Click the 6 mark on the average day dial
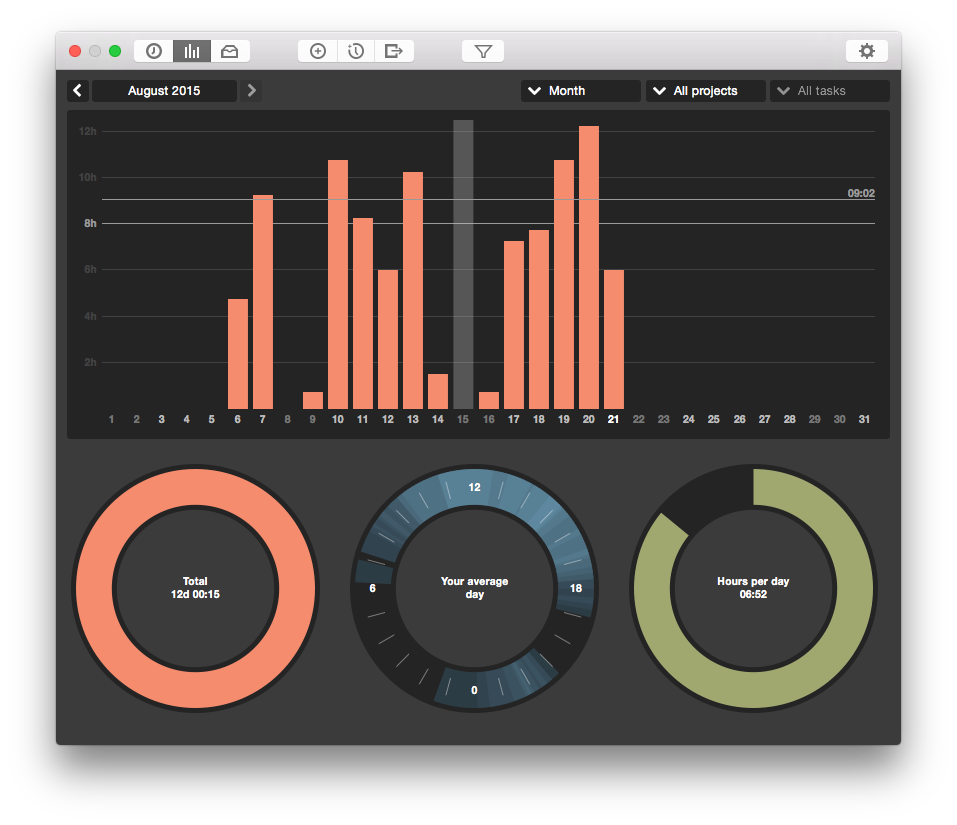The width and height of the screenshot is (957, 825). (372, 588)
